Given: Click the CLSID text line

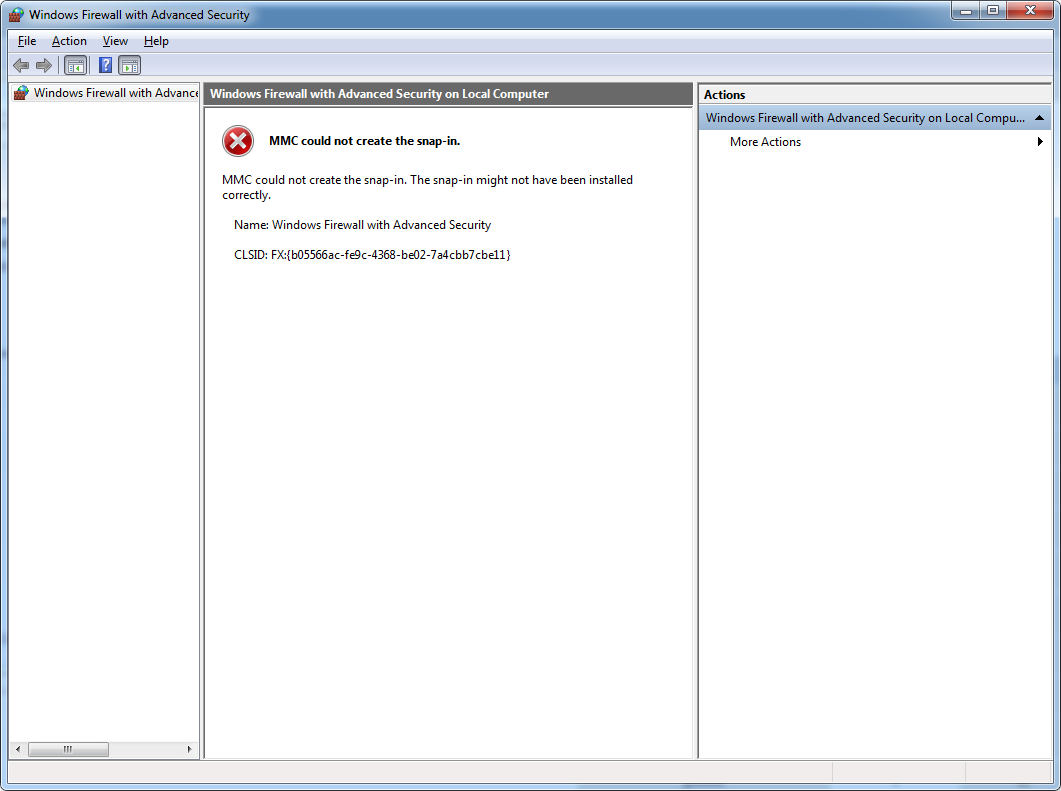Looking at the screenshot, I should point(372,255).
